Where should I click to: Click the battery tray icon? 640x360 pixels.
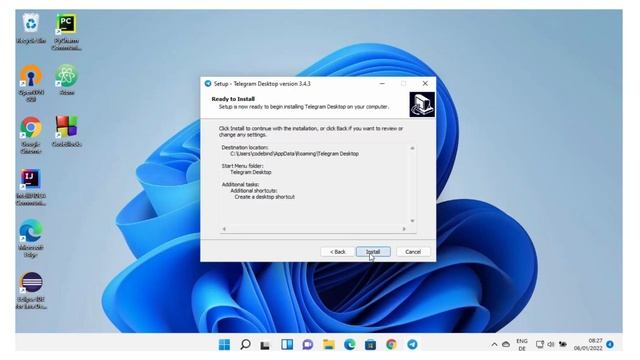563,344
